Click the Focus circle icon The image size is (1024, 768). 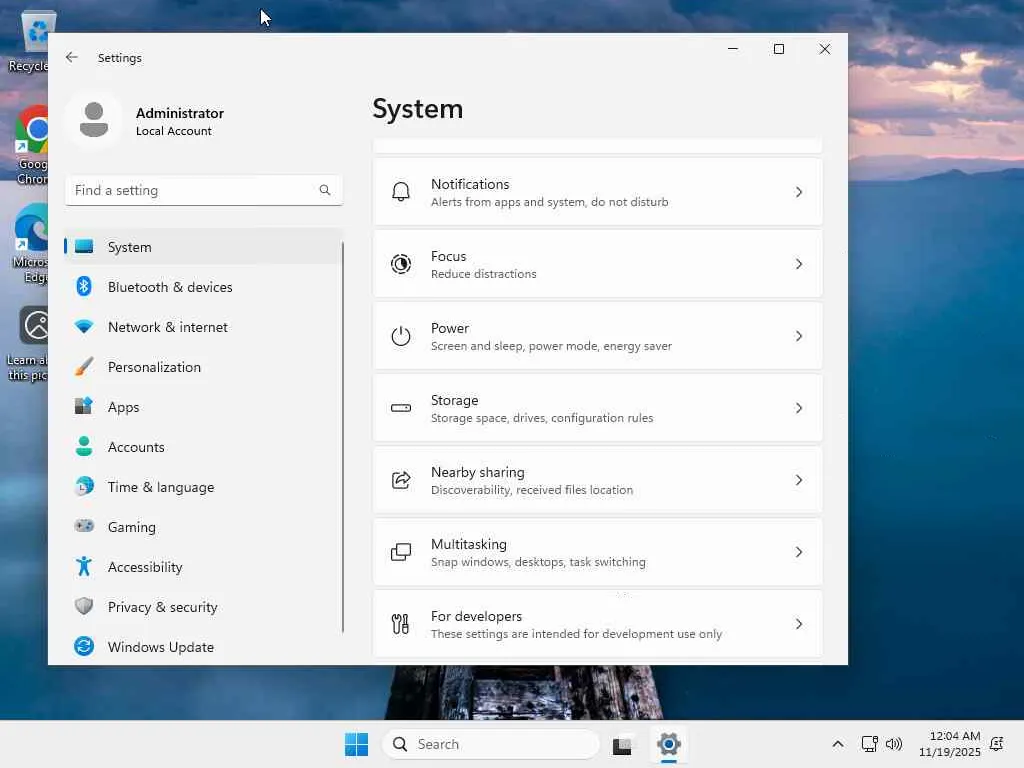[400, 264]
